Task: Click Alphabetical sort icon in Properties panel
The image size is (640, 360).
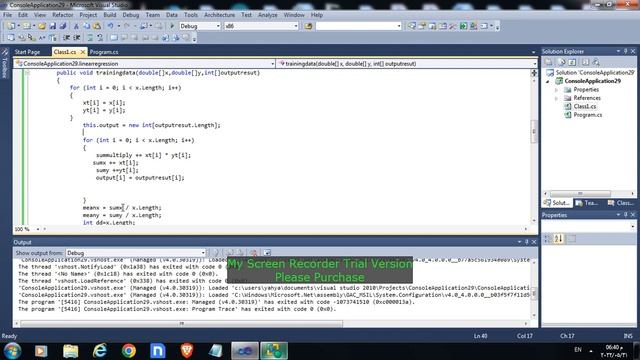Action: click(558, 239)
